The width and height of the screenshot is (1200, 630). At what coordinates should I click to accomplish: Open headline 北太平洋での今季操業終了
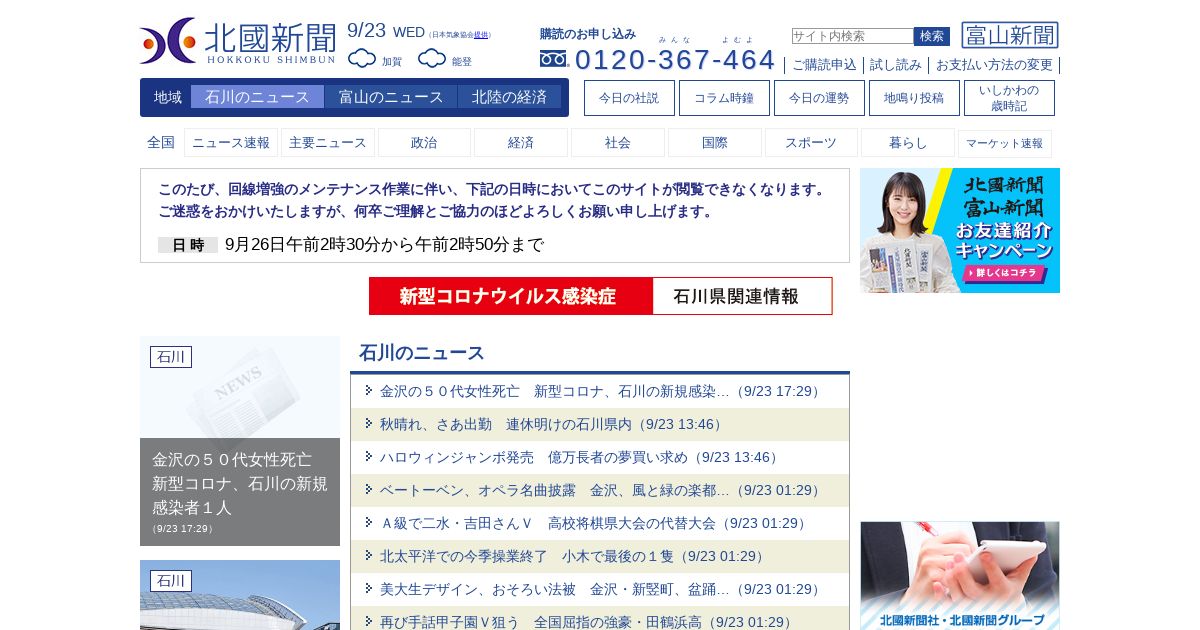pyautogui.click(x=574, y=556)
